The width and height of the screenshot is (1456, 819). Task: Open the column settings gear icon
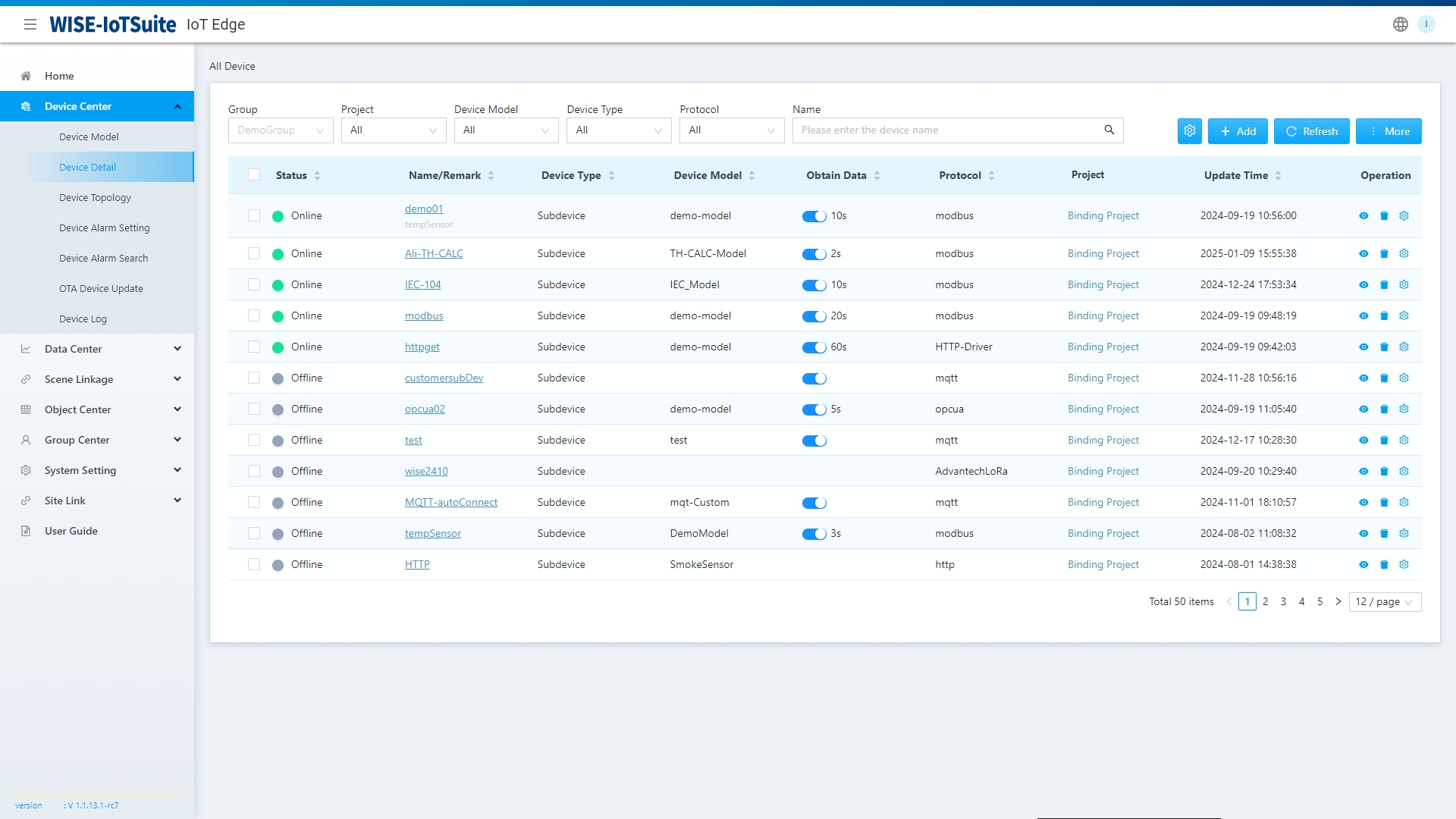1188,130
